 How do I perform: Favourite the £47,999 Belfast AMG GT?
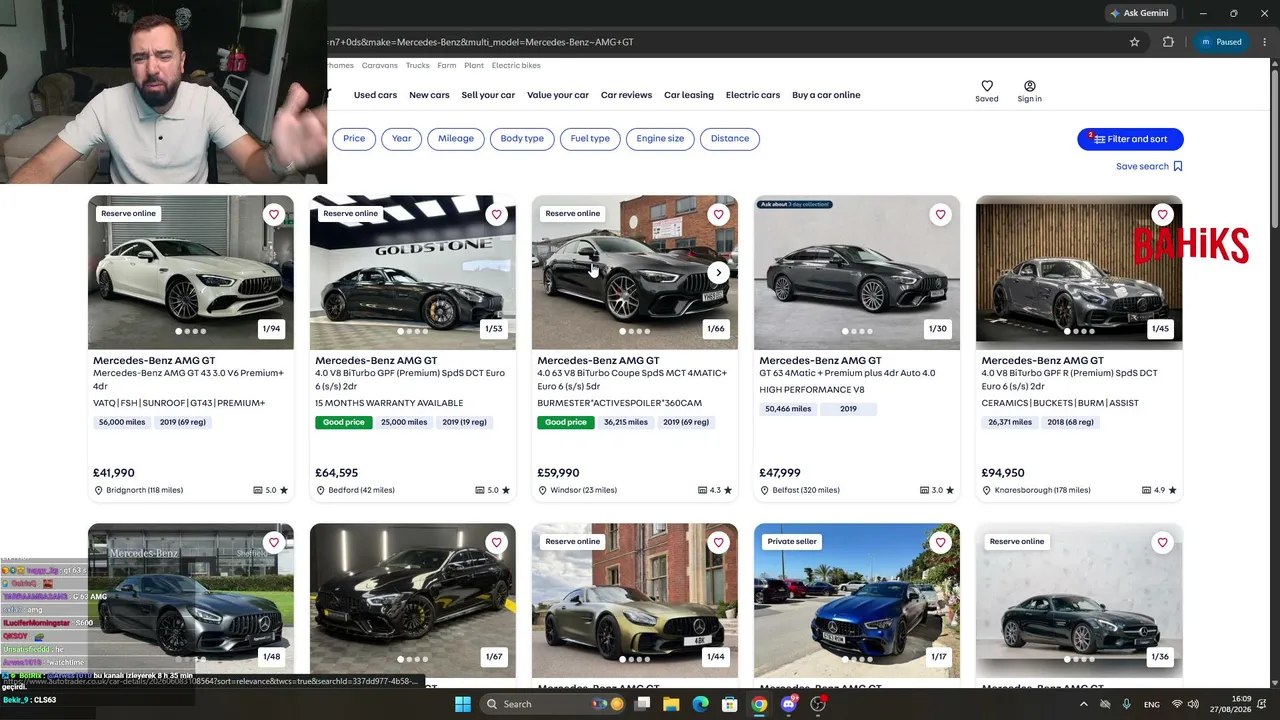click(940, 214)
